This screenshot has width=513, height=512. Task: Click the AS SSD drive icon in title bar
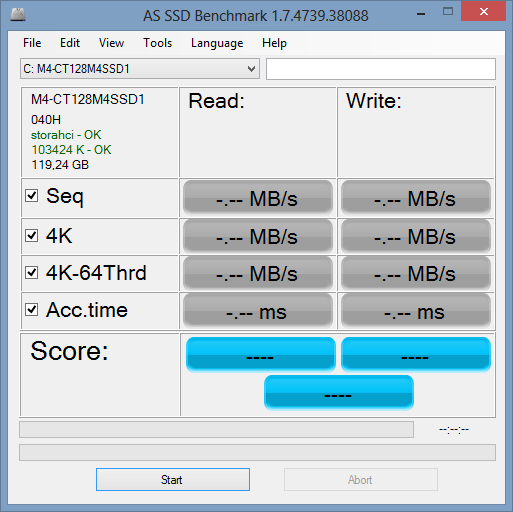click(18, 15)
